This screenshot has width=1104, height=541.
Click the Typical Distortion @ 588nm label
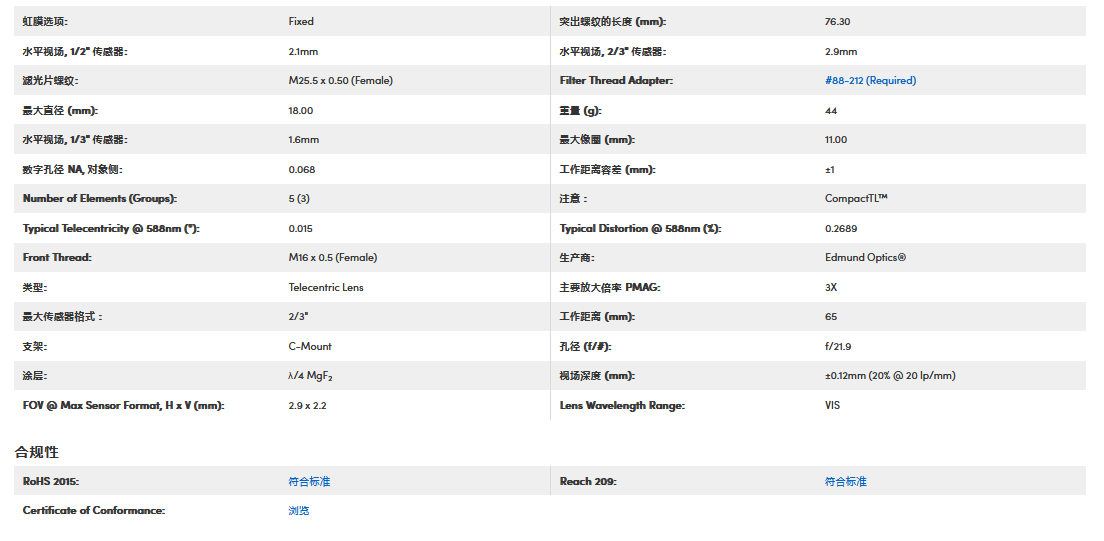pos(640,228)
